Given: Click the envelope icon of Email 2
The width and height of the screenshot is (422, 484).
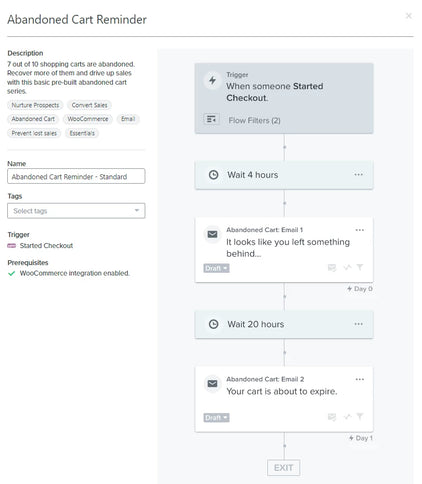Looking at the screenshot, I should [212, 384].
